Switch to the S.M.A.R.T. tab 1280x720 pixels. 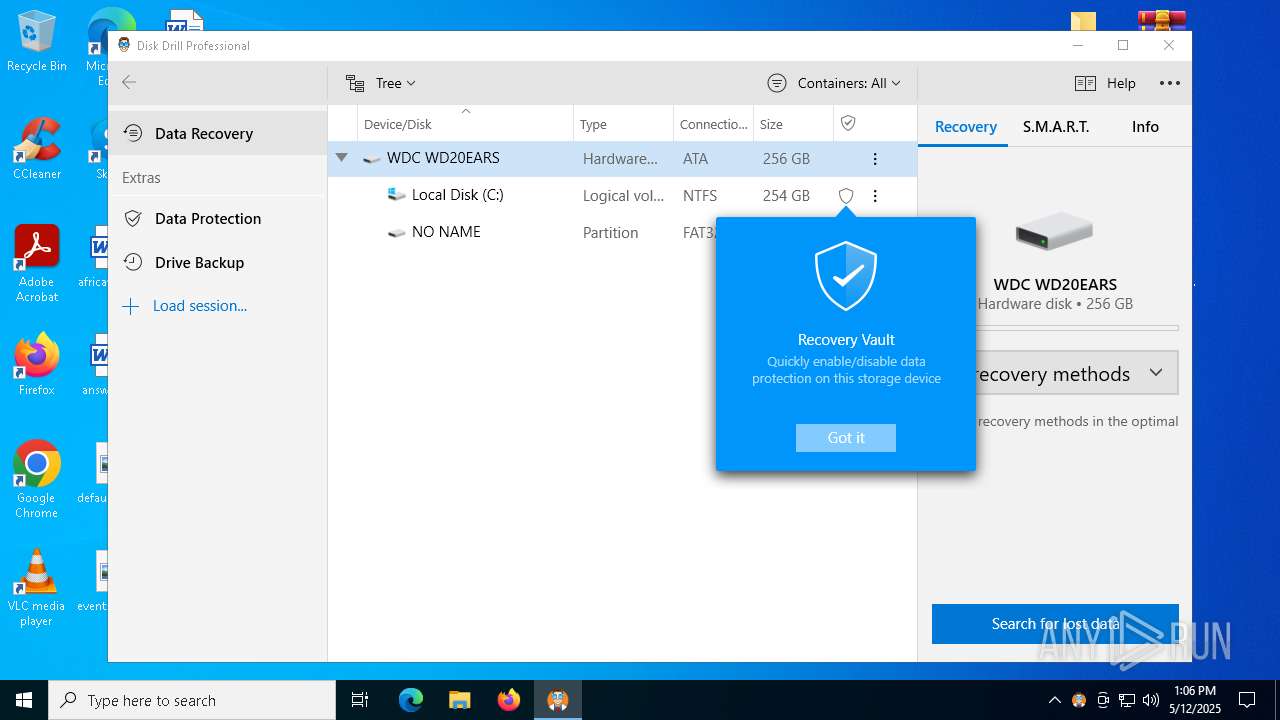(1056, 127)
